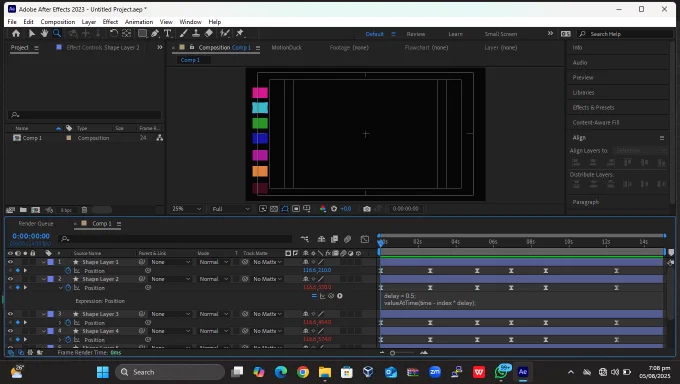Toggle Position stopwatch for Shape Layer 1
680x384 pixels.
[68, 270]
